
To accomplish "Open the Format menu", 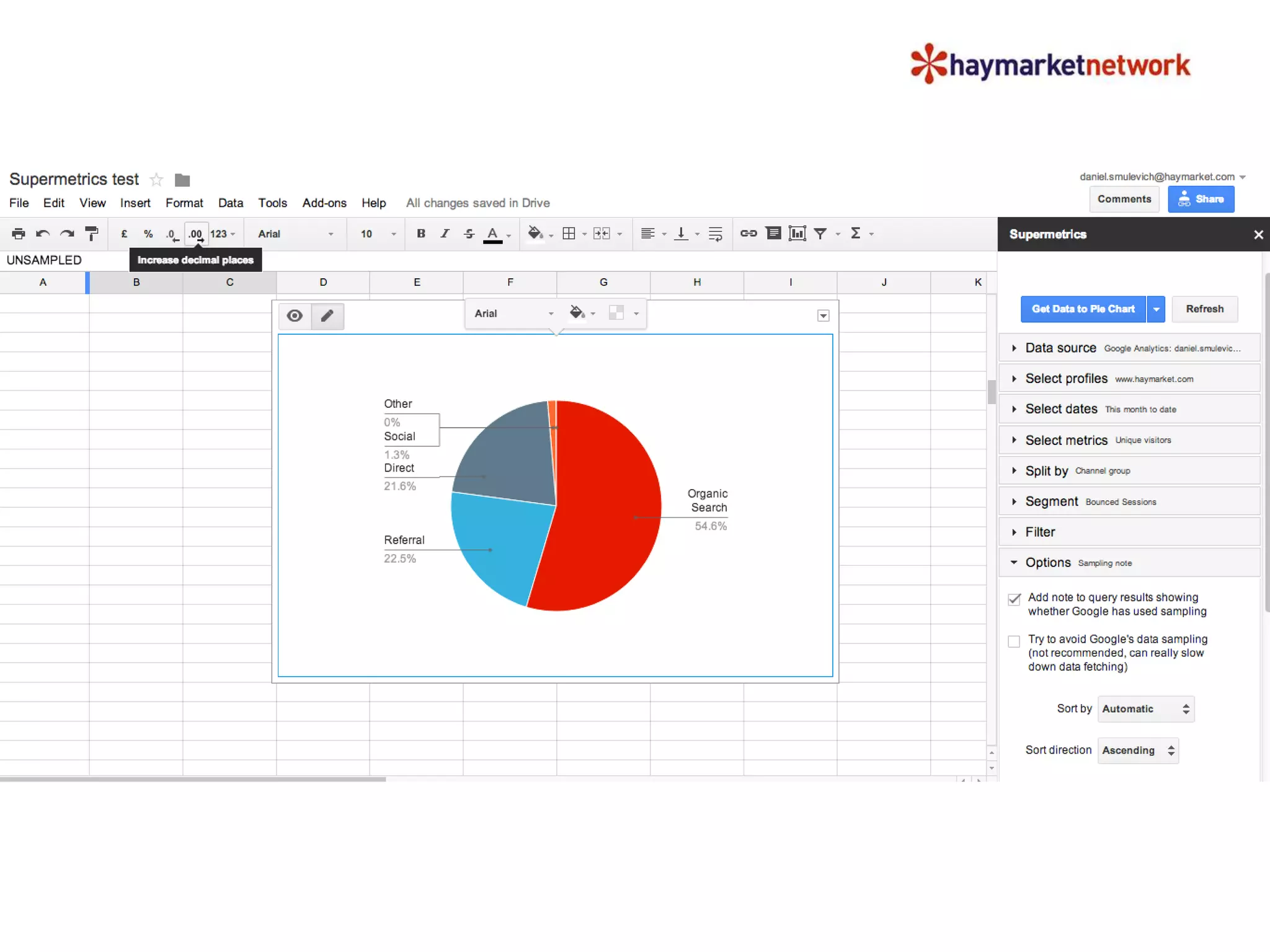I will [x=184, y=203].
